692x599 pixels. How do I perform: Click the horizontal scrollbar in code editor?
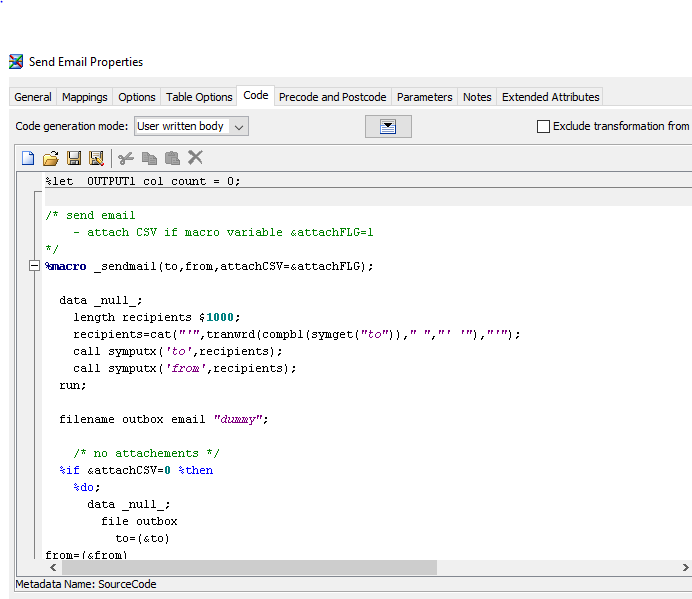click(x=250, y=567)
